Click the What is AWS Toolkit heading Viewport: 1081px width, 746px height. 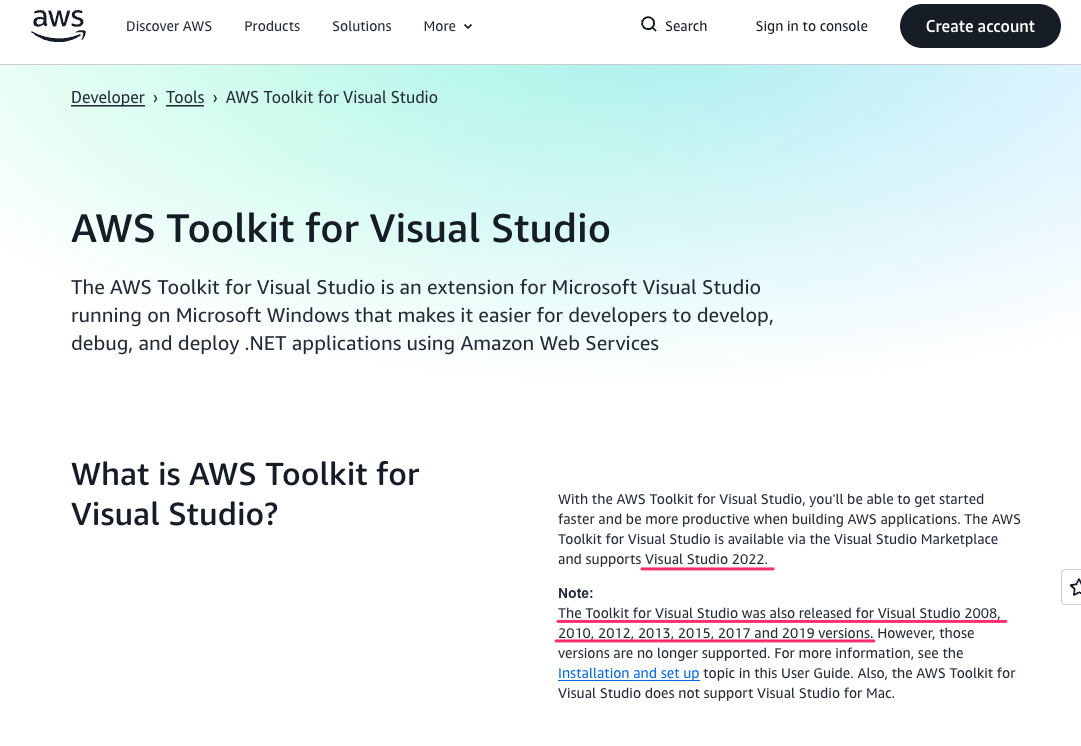click(245, 494)
